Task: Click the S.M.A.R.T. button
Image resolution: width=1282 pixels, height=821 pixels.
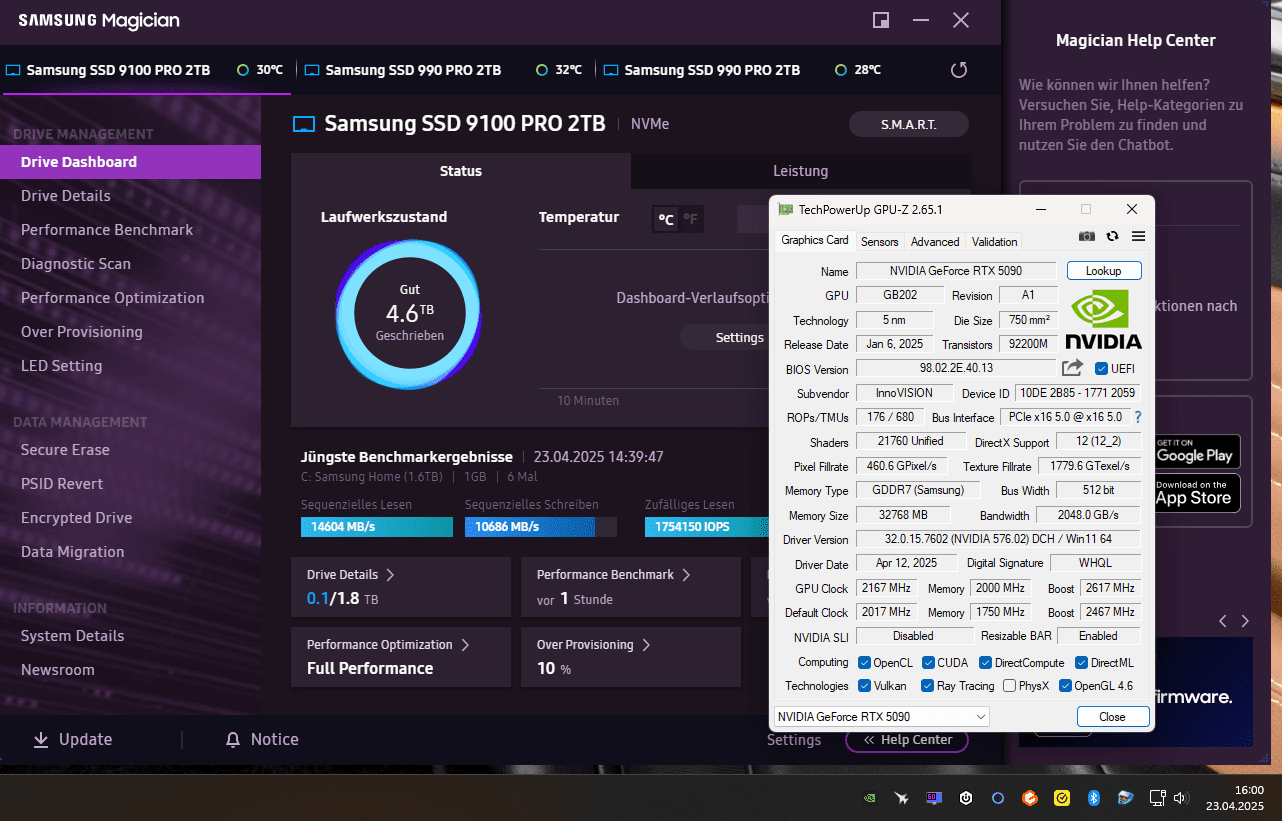Action: point(909,124)
